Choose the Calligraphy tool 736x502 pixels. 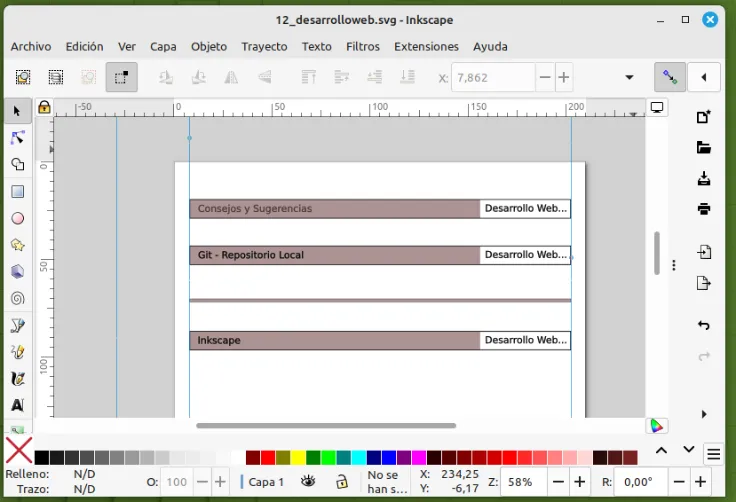[x=17, y=378]
